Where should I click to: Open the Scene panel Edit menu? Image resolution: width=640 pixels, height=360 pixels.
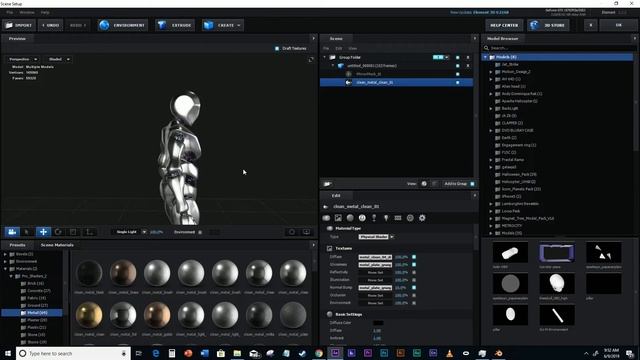pos(338,48)
